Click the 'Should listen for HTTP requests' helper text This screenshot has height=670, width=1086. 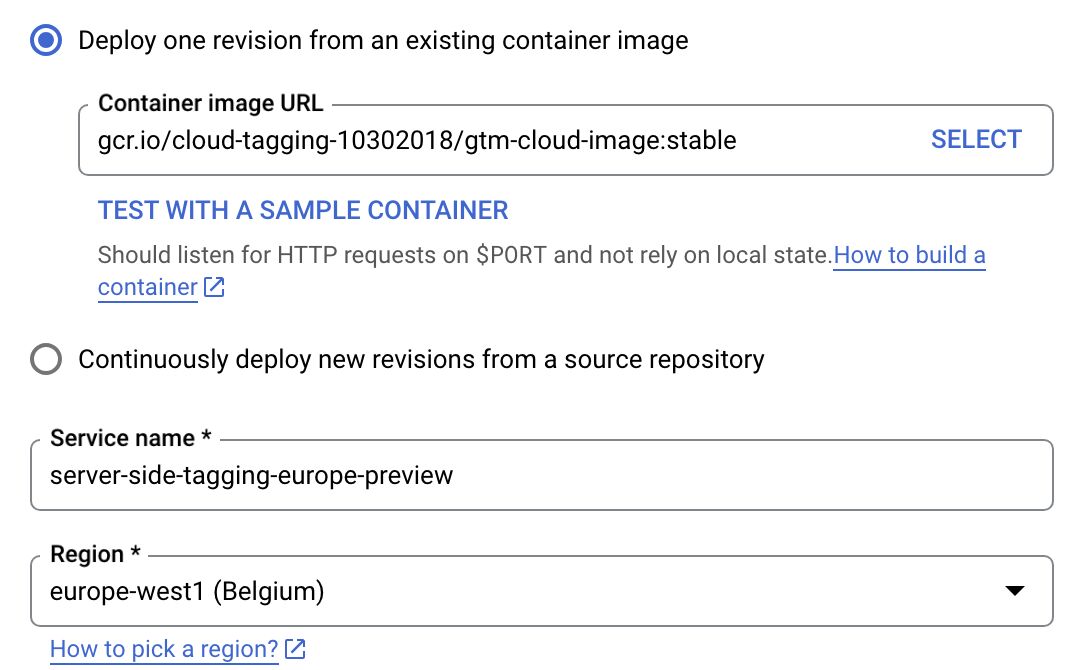coord(464,255)
